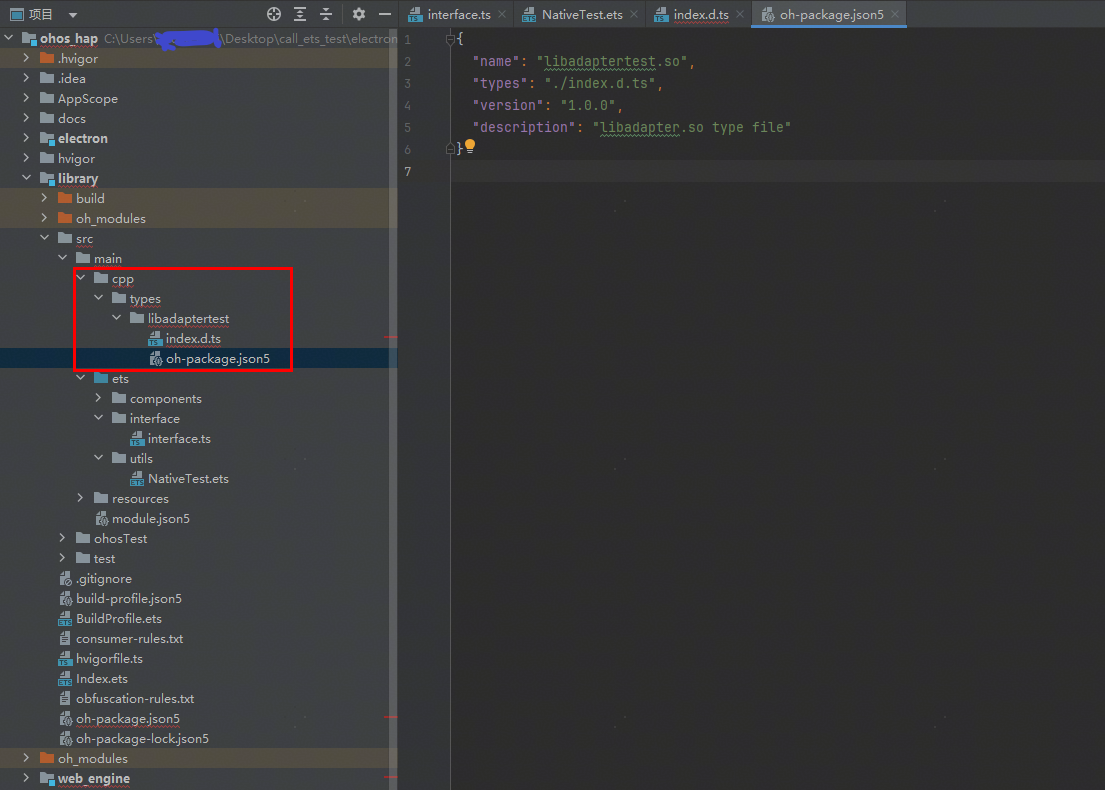Close the interface.ts tab
The height and width of the screenshot is (790, 1105).
coord(502,14)
